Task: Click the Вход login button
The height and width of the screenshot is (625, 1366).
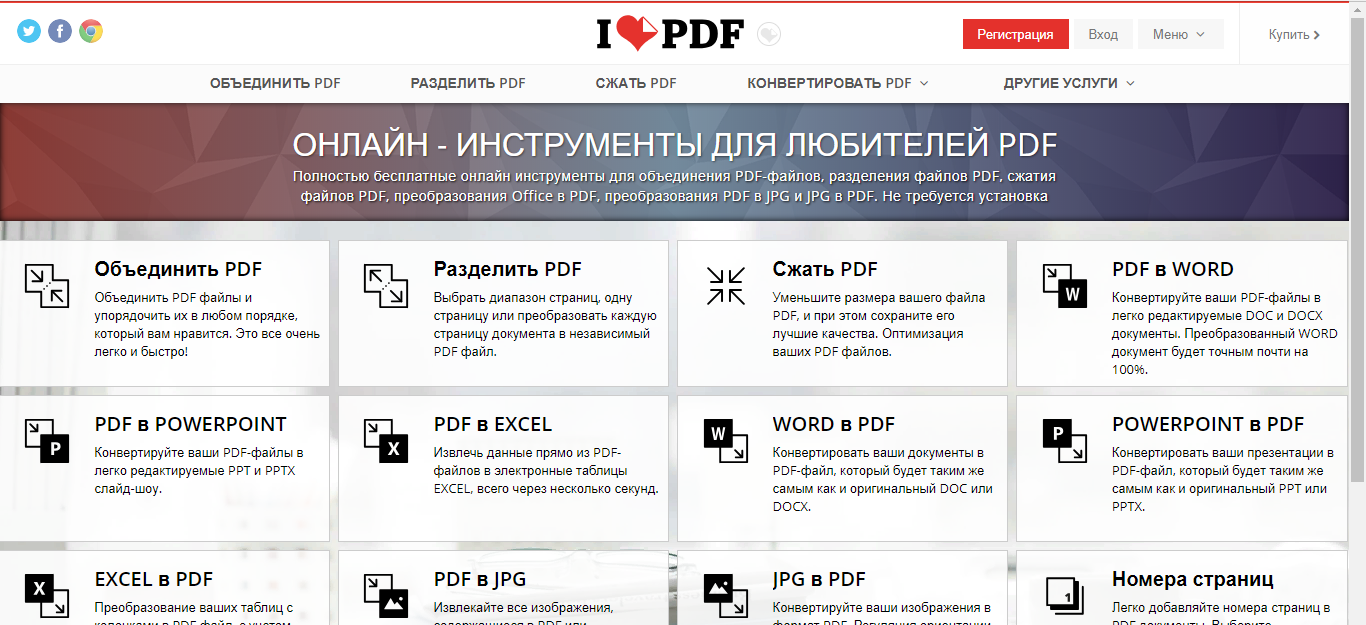Action: pyautogui.click(x=1103, y=34)
